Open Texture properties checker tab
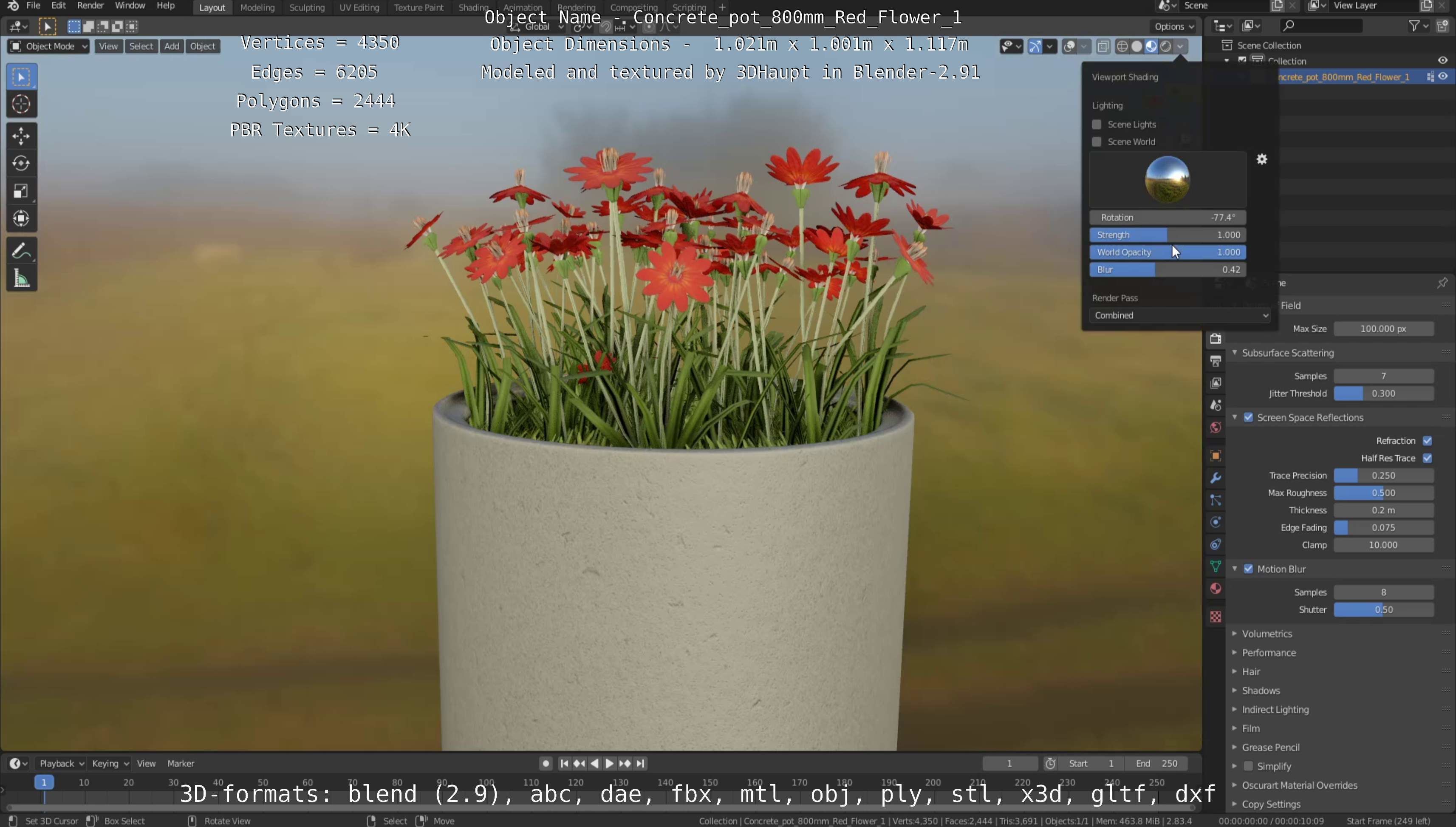The width and height of the screenshot is (1456, 827). coord(1215,617)
